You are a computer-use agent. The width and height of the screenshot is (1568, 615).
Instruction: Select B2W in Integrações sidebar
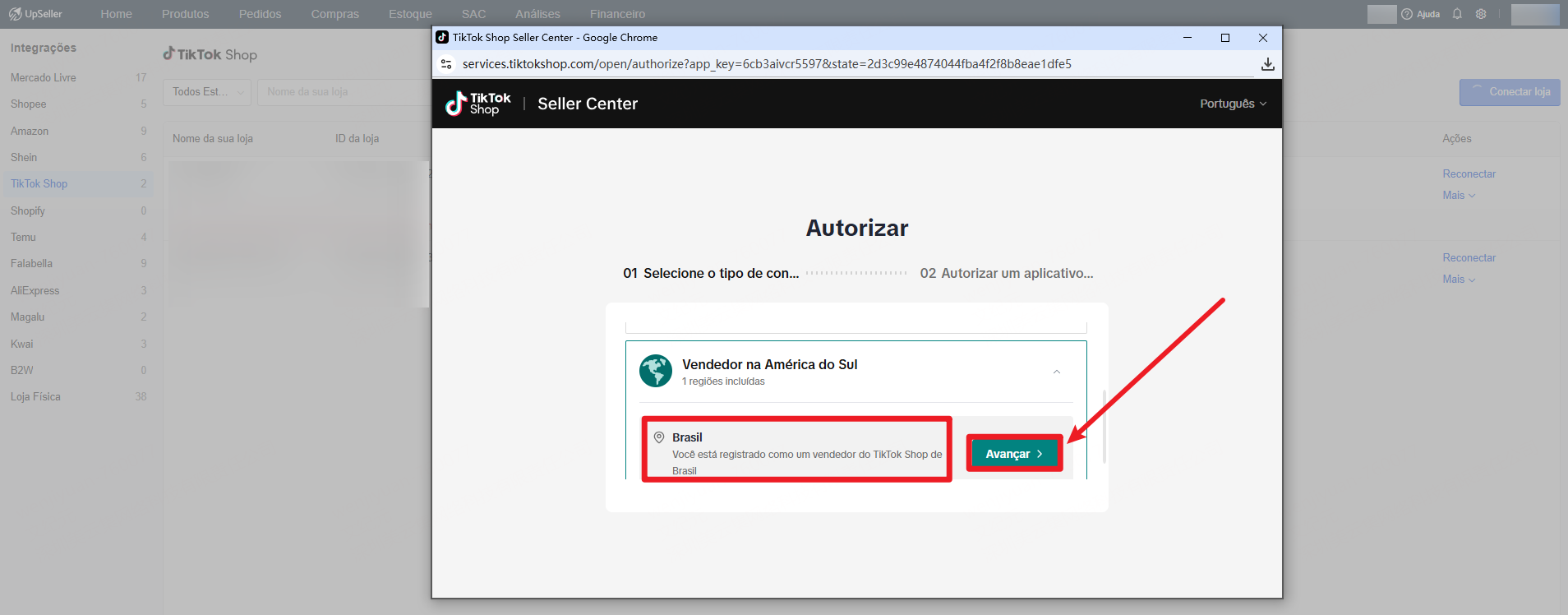[77, 370]
